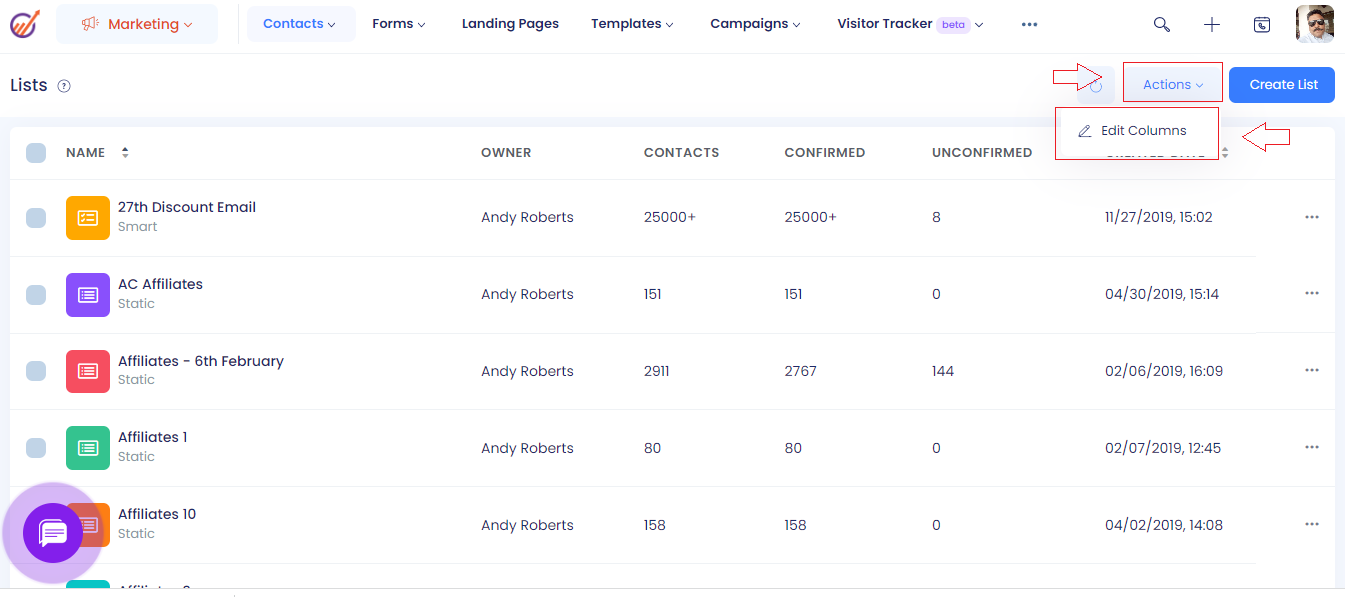This screenshot has width=1345, height=597.
Task: Click the Contacts column header
Action: pyautogui.click(x=681, y=153)
